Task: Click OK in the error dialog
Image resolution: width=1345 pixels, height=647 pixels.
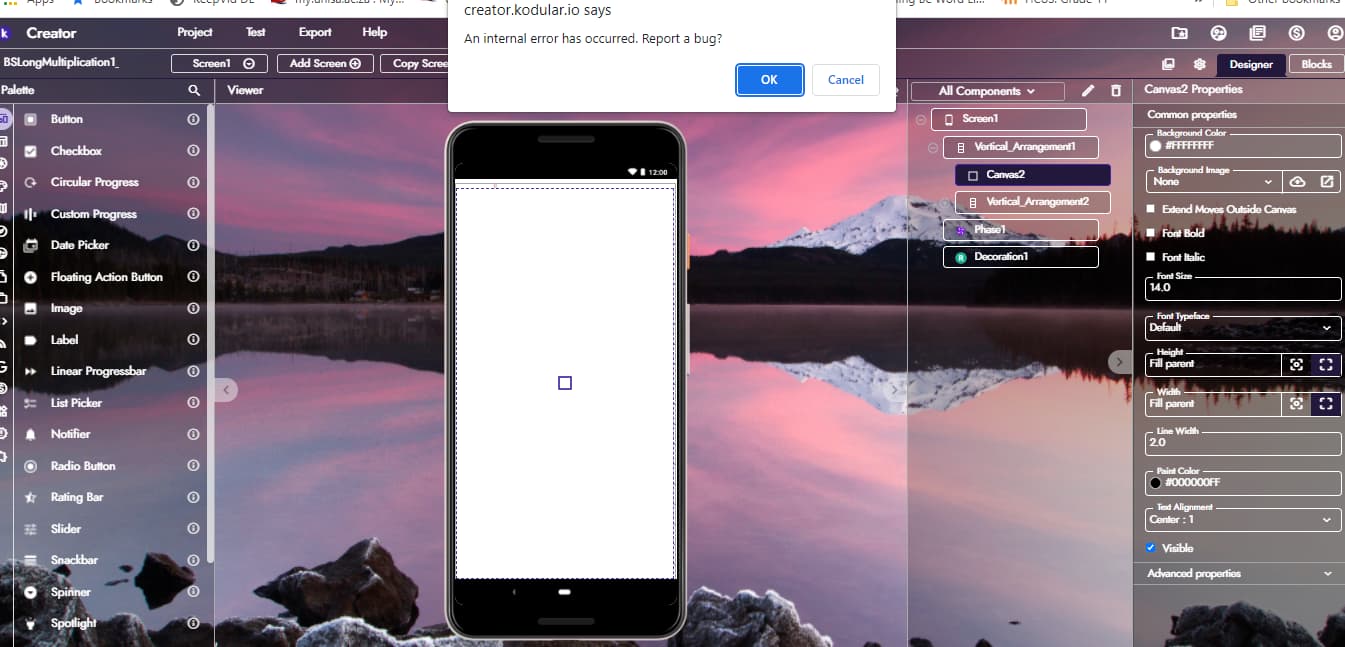Action: [x=769, y=80]
